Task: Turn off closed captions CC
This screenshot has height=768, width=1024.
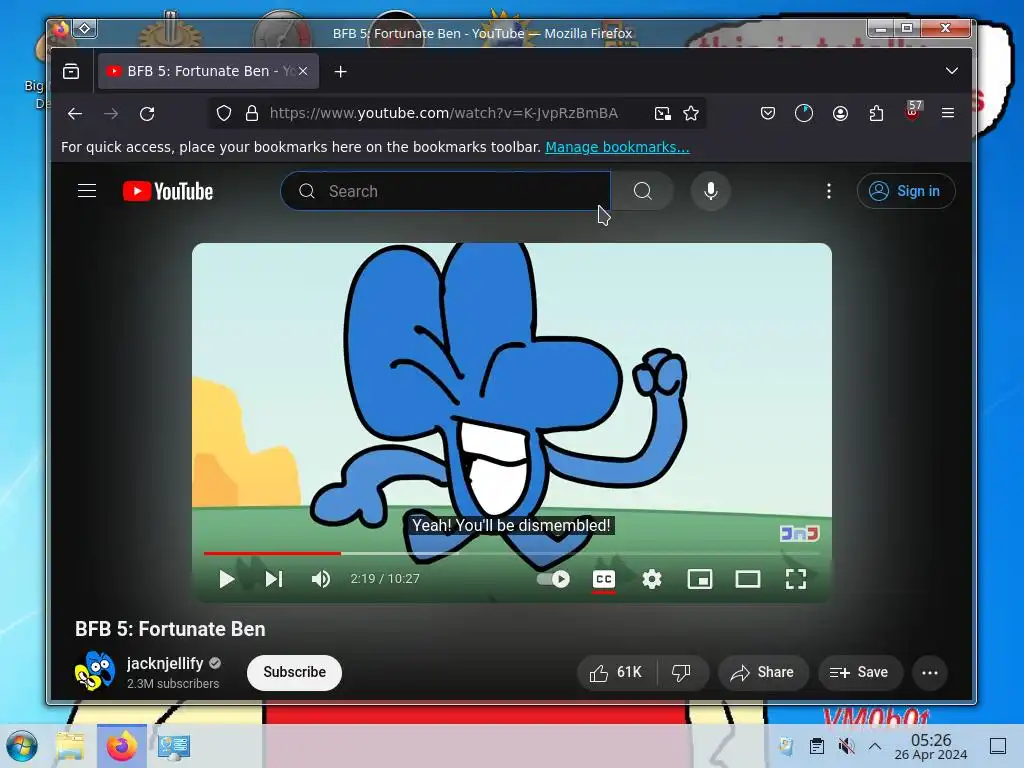Action: coord(604,579)
